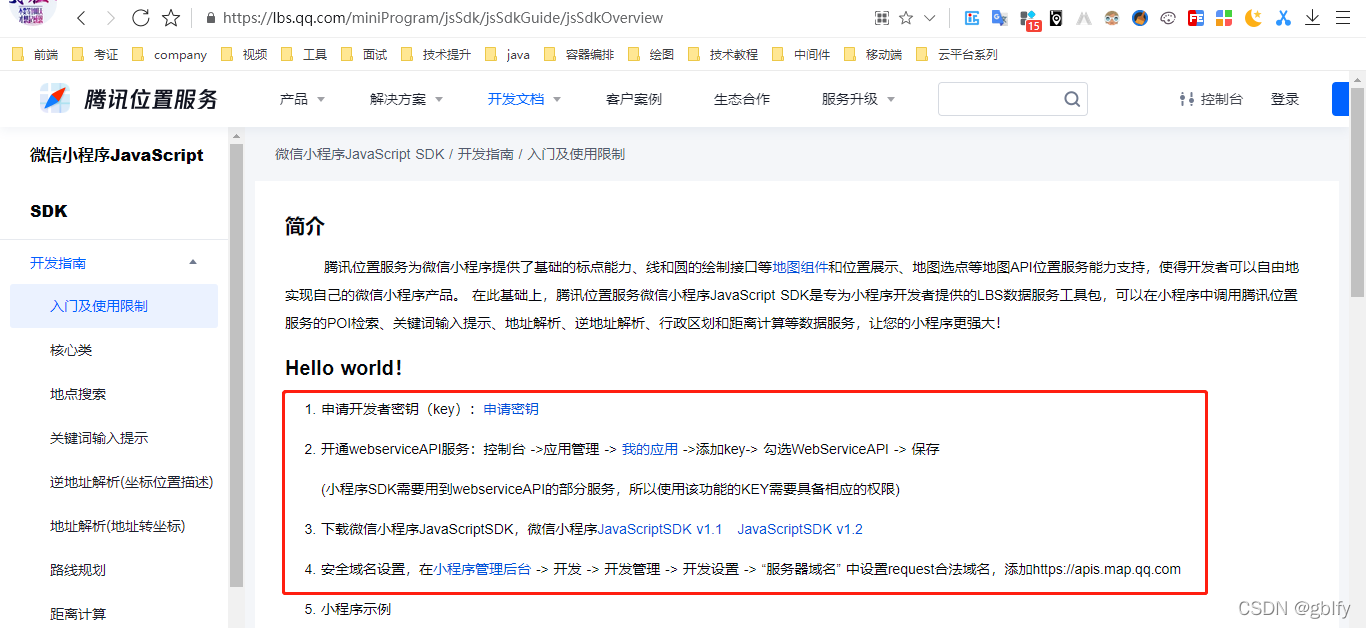Open the 技术提升 bookmark folder
The width and height of the screenshot is (1366, 628).
coord(435,54)
